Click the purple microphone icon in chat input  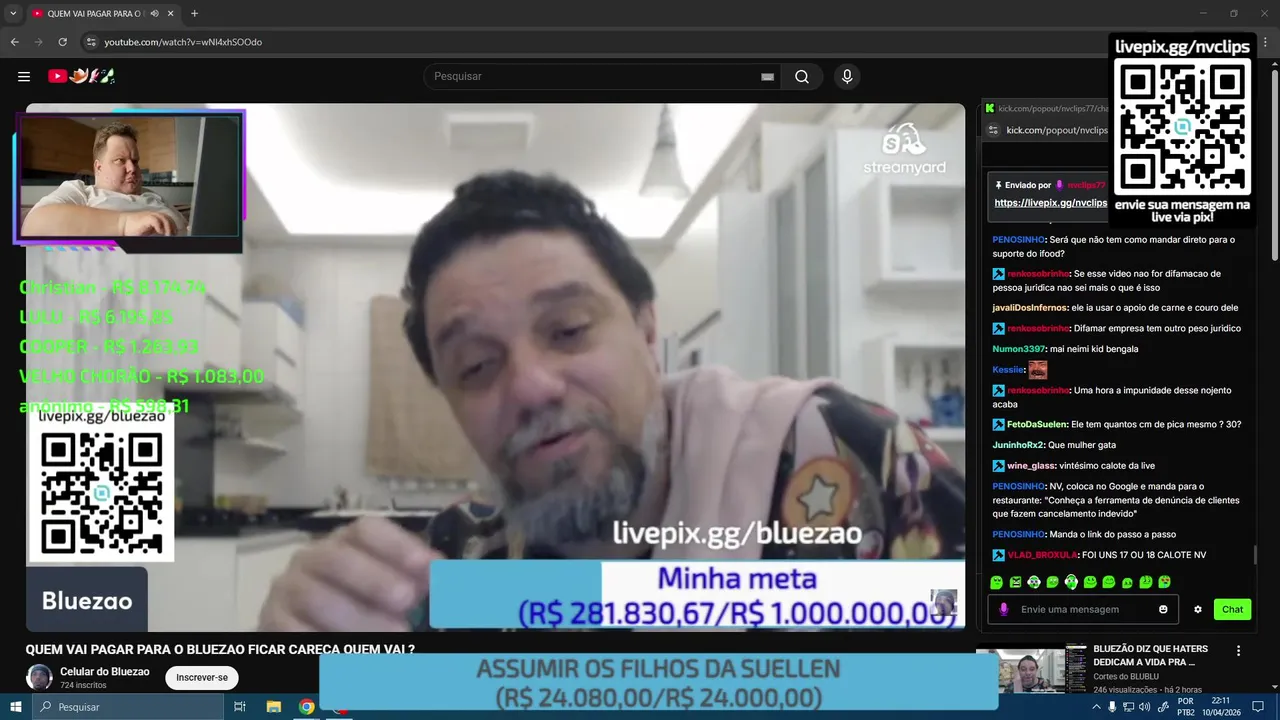click(x=1004, y=609)
